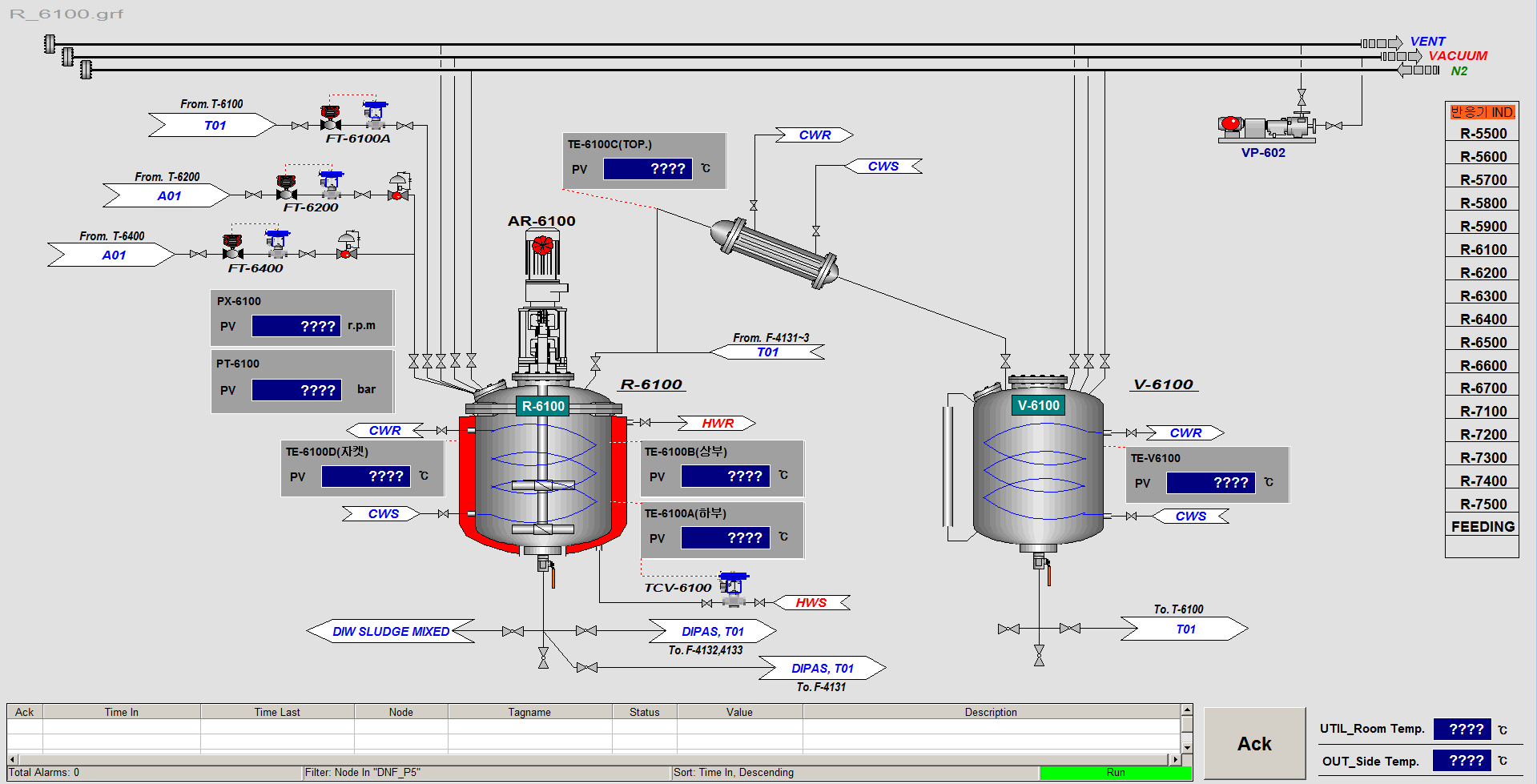Click the FT-6400 flow meter icon
Screen dimensions: 1537x784
pyautogui.click(x=277, y=243)
